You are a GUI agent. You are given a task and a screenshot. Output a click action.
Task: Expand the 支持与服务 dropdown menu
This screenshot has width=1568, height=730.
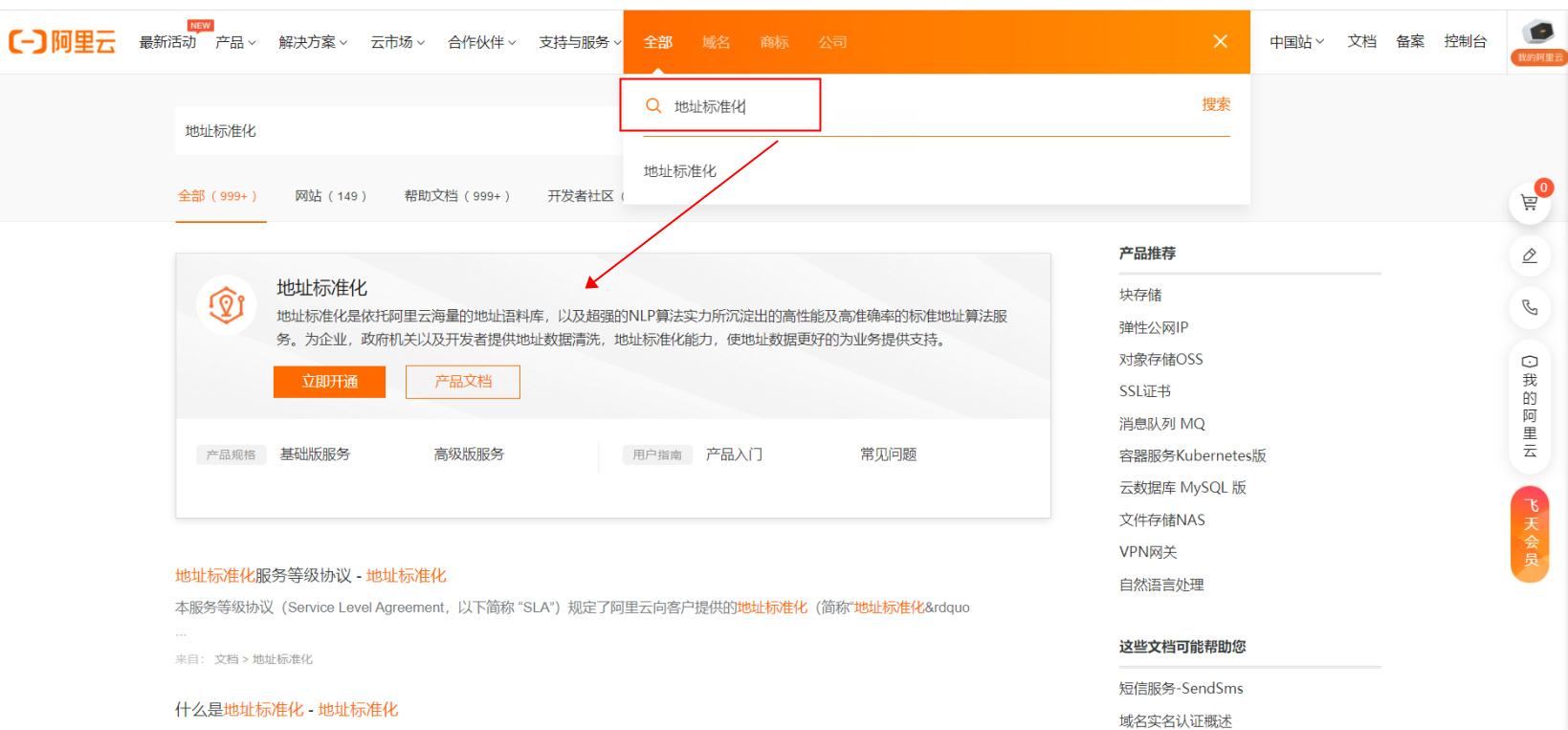point(580,42)
